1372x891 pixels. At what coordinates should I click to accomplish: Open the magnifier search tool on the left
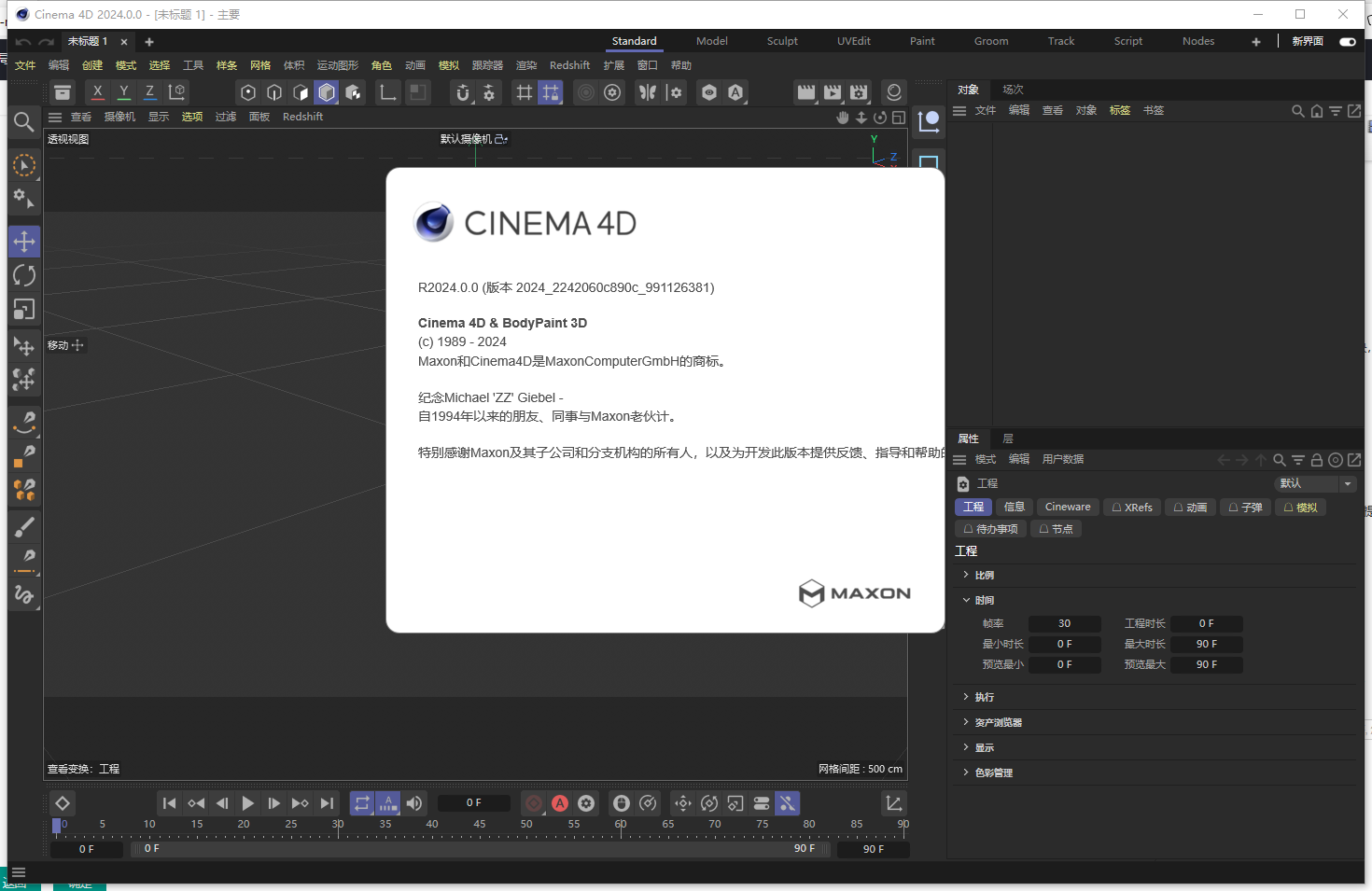pos(24,121)
